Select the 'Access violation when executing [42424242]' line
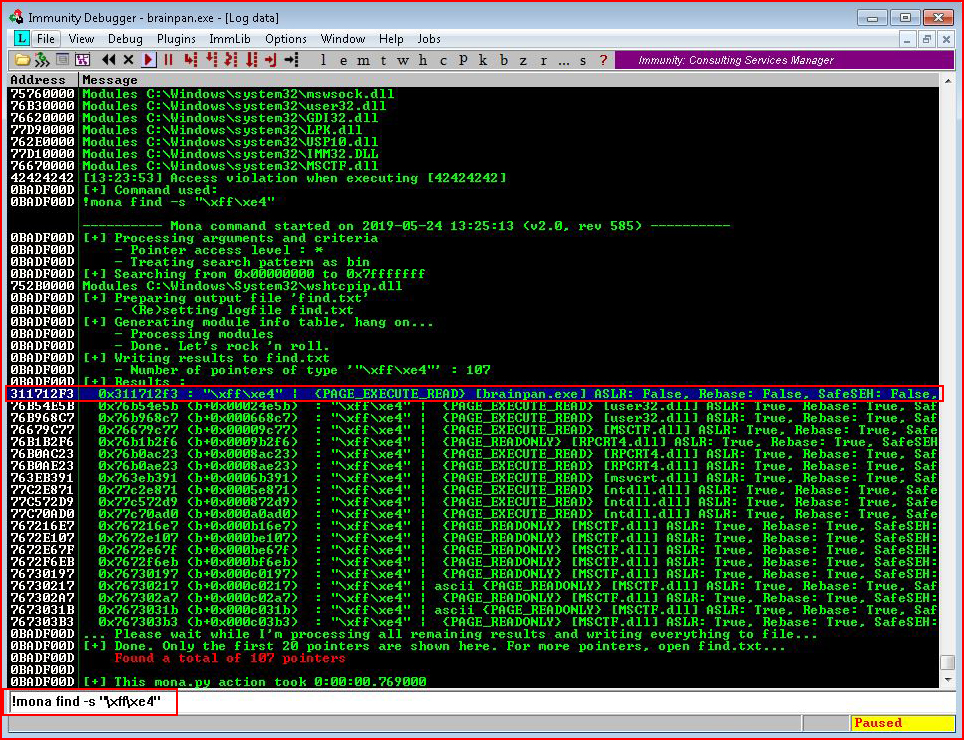This screenshot has height=740, width=964. pyautogui.click(x=473, y=178)
